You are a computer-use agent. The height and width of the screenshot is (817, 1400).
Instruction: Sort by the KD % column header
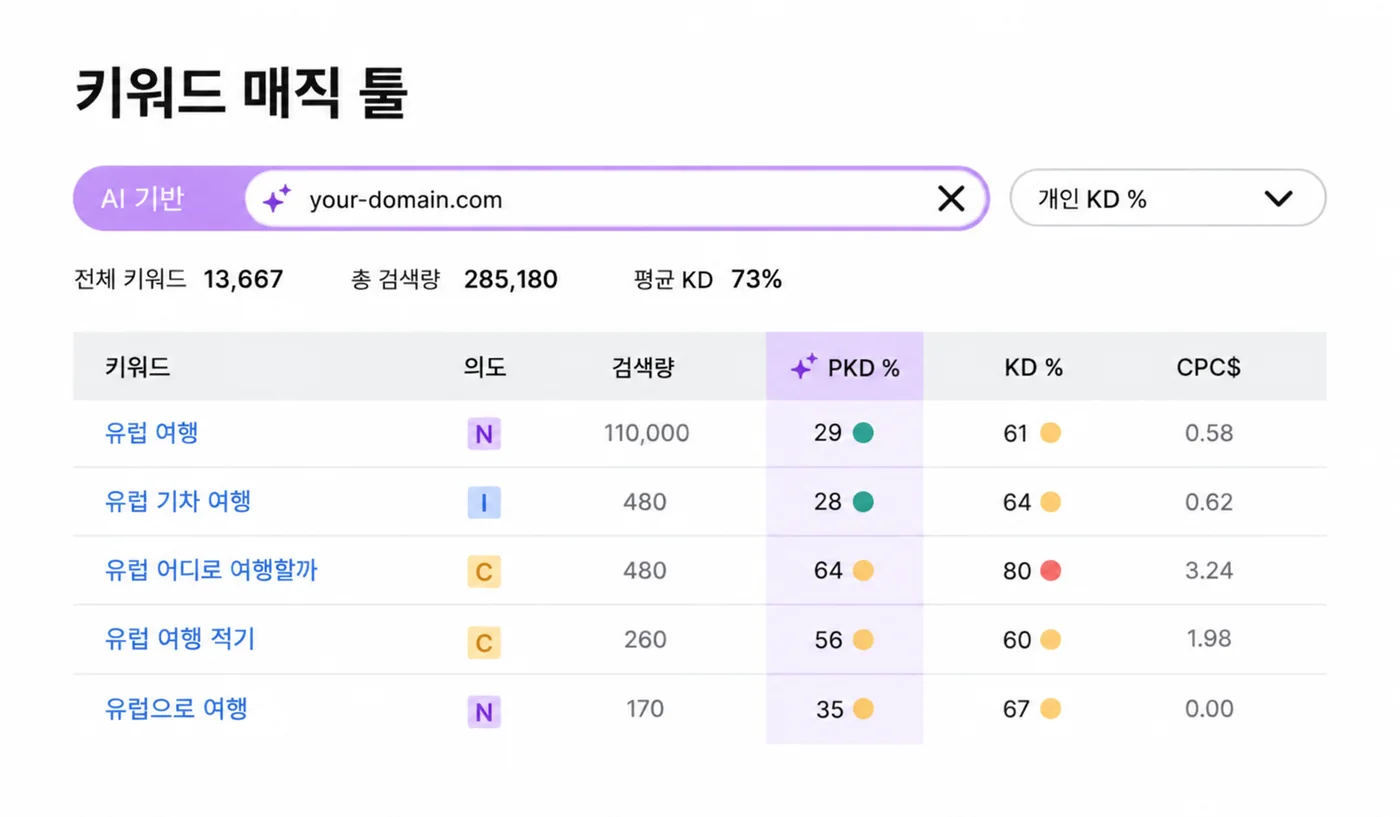coord(1033,368)
